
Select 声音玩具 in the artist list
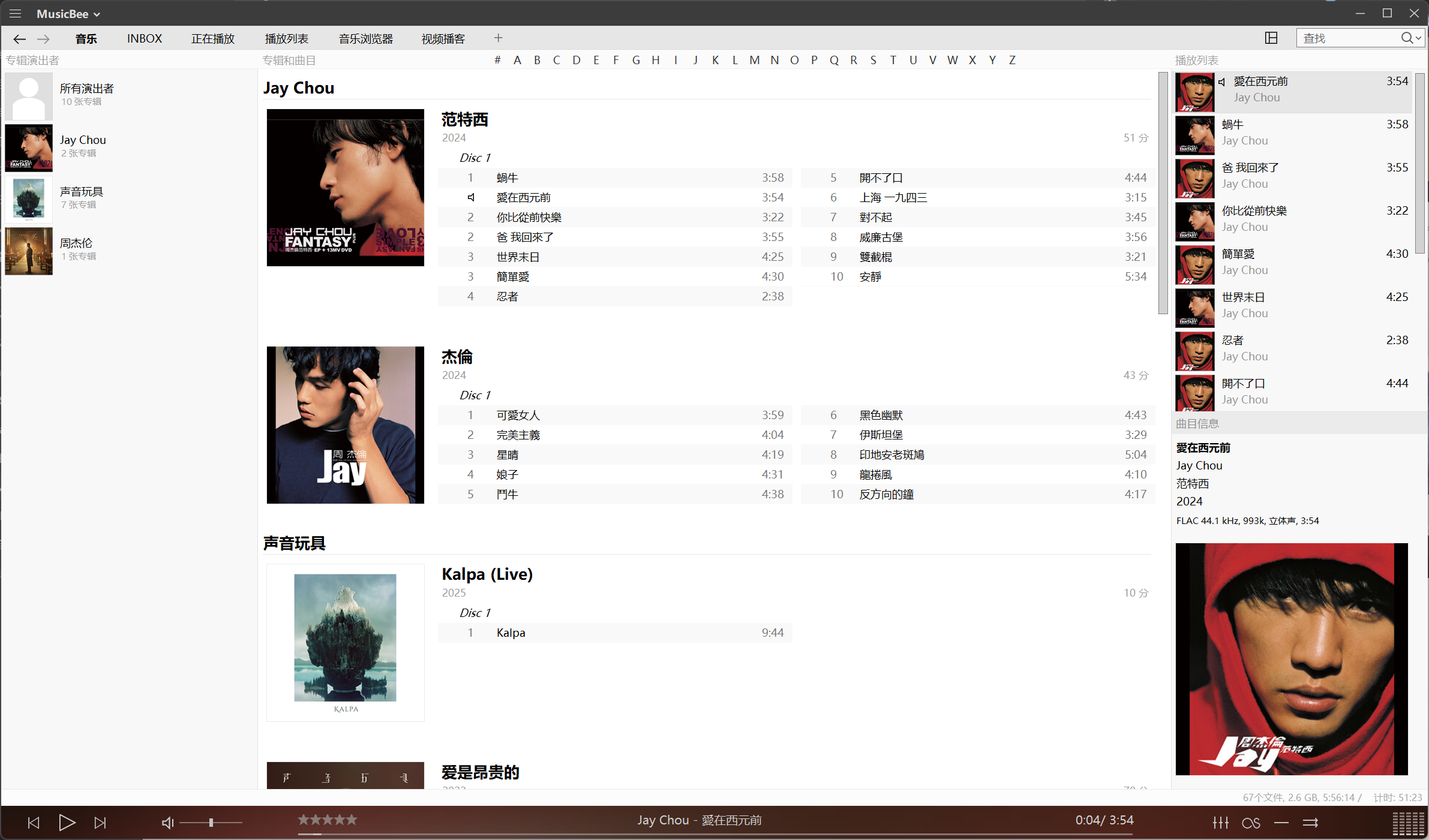click(82, 192)
